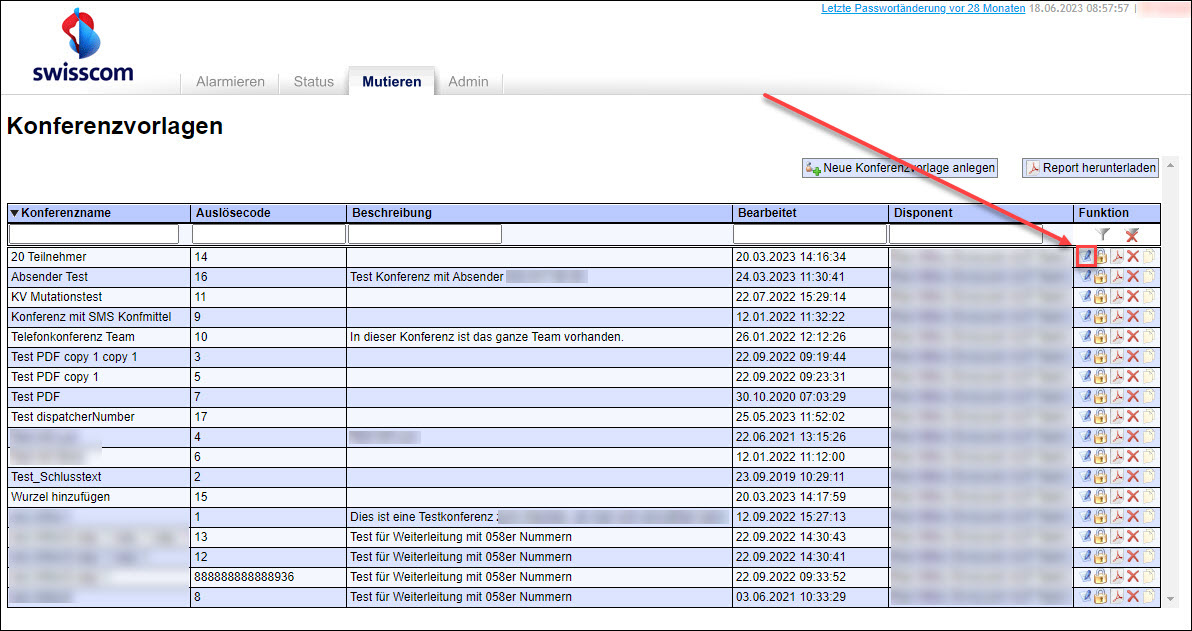Viewport: 1192px width, 631px height.
Task: Apply the table filter funnel icon
Action: point(1105,235)
